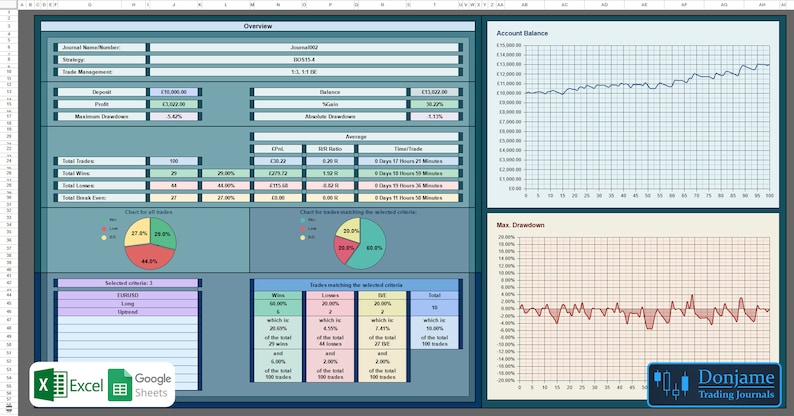Select the EURUSD criteria cell
This screenshot has width=794, height=416.
pos(128,295)
